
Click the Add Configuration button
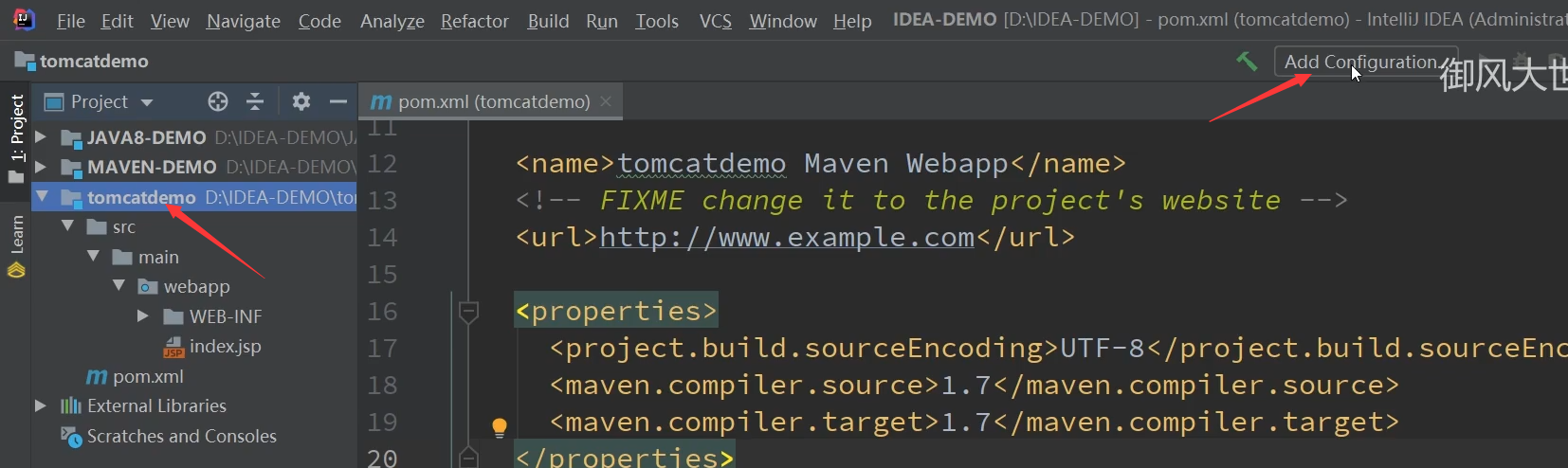click(x=1364, y=62)
